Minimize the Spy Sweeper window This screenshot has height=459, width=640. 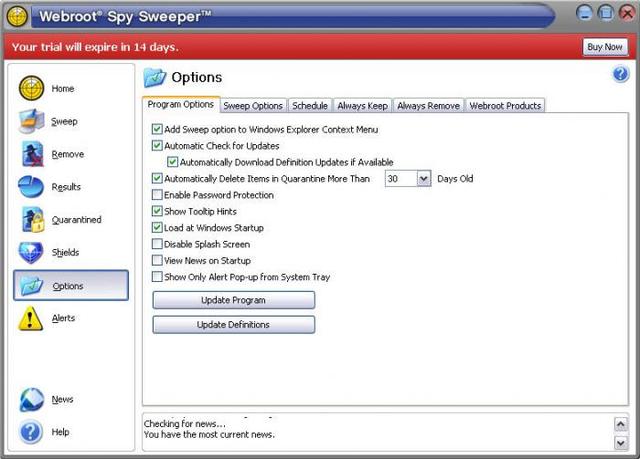[x=584, y=13]
